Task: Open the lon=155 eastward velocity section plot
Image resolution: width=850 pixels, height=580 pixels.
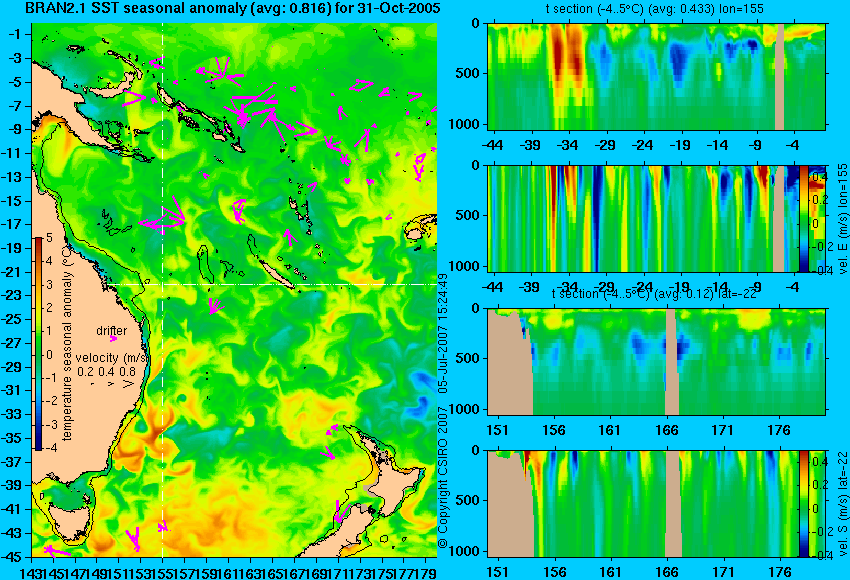Action: 656,218
